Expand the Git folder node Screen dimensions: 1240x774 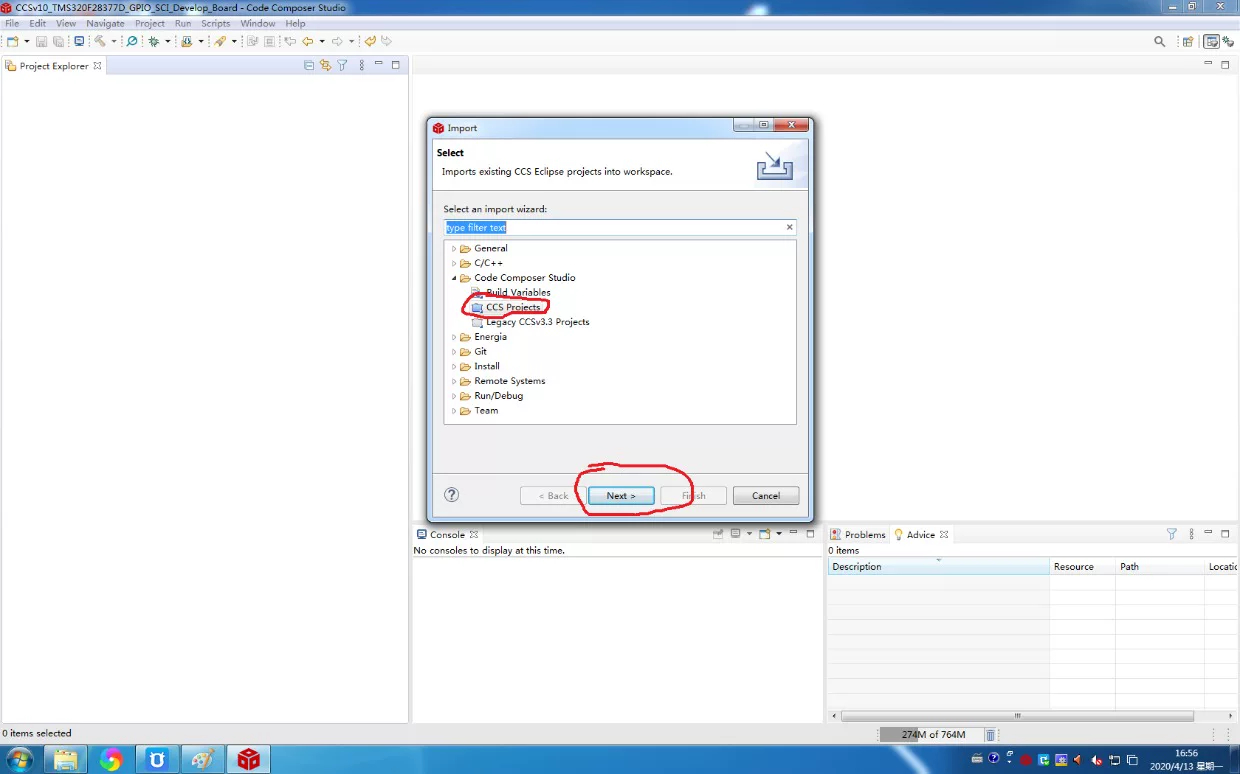(x=454, y=352)
